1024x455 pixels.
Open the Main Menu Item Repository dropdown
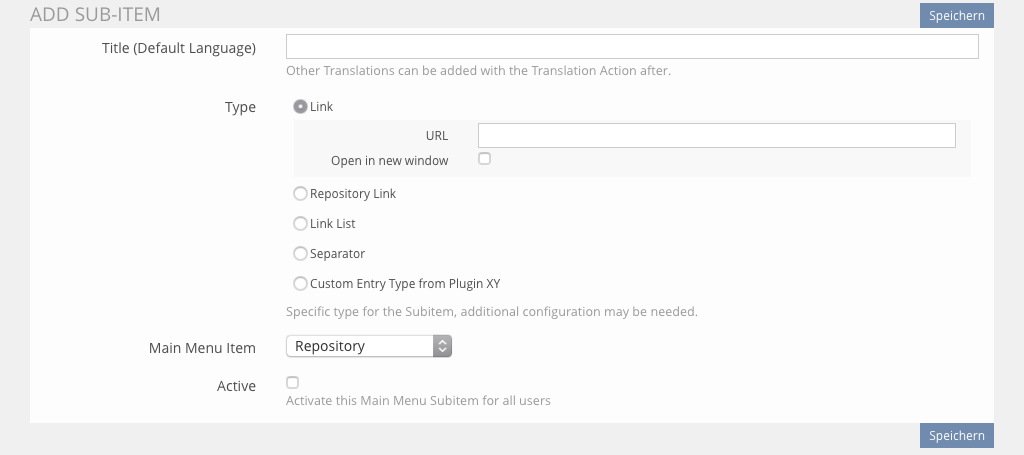pos(360,346)
